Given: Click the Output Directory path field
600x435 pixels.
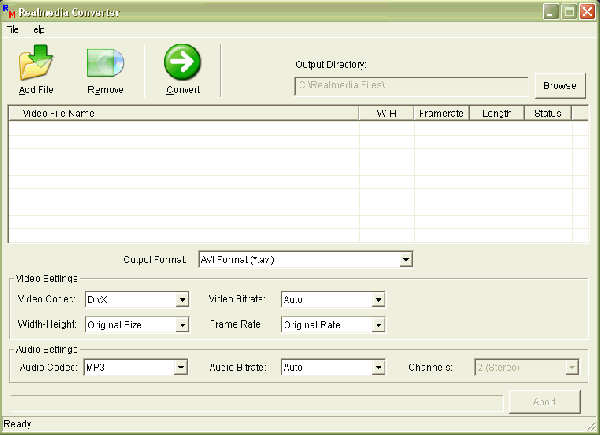Looking at the screenshot, I should (x=411, y=86).
